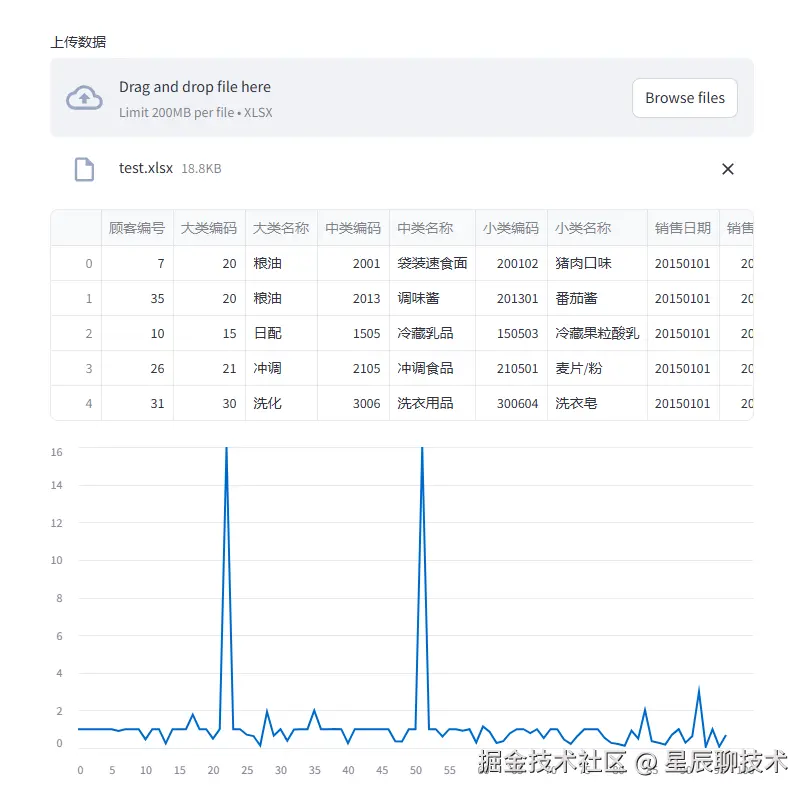The width and height of the screenshot is (811, 798).
Task: Select cell 300604 in row 4
Action: [511, 403]
